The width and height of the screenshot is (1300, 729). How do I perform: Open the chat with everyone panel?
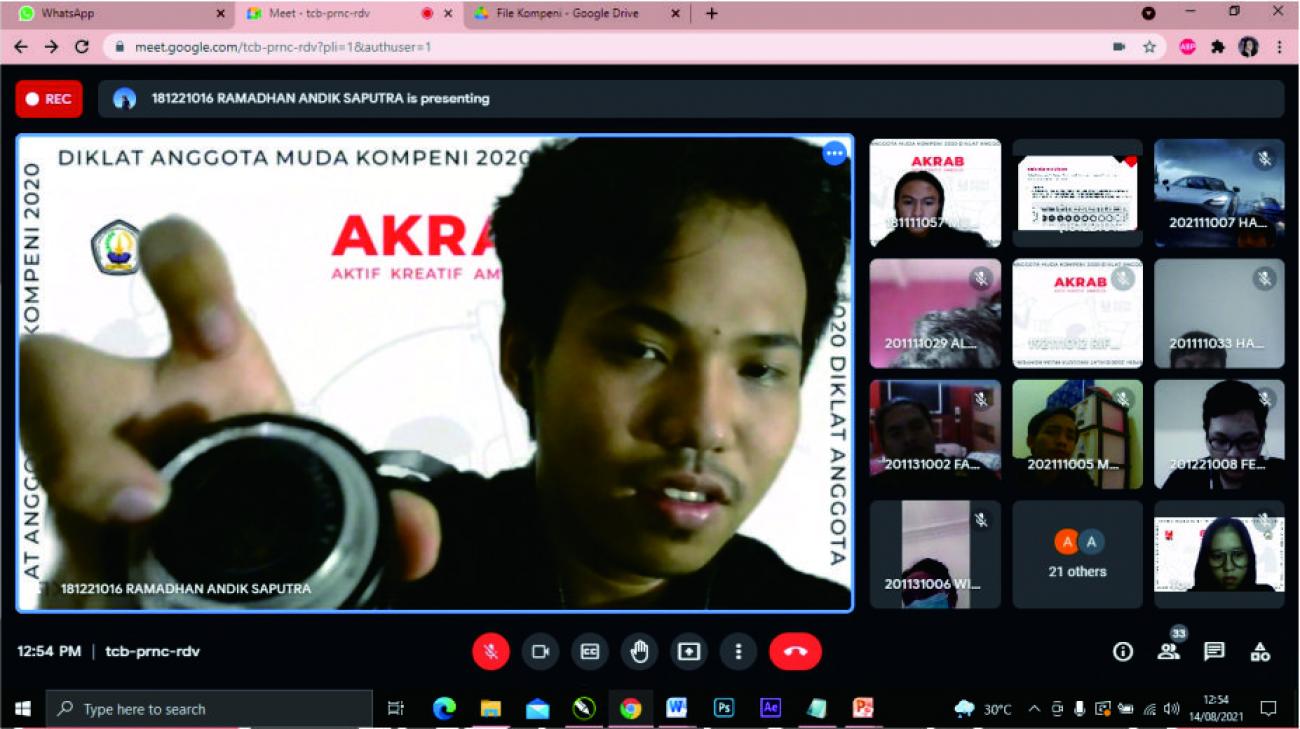point(1214,652)
